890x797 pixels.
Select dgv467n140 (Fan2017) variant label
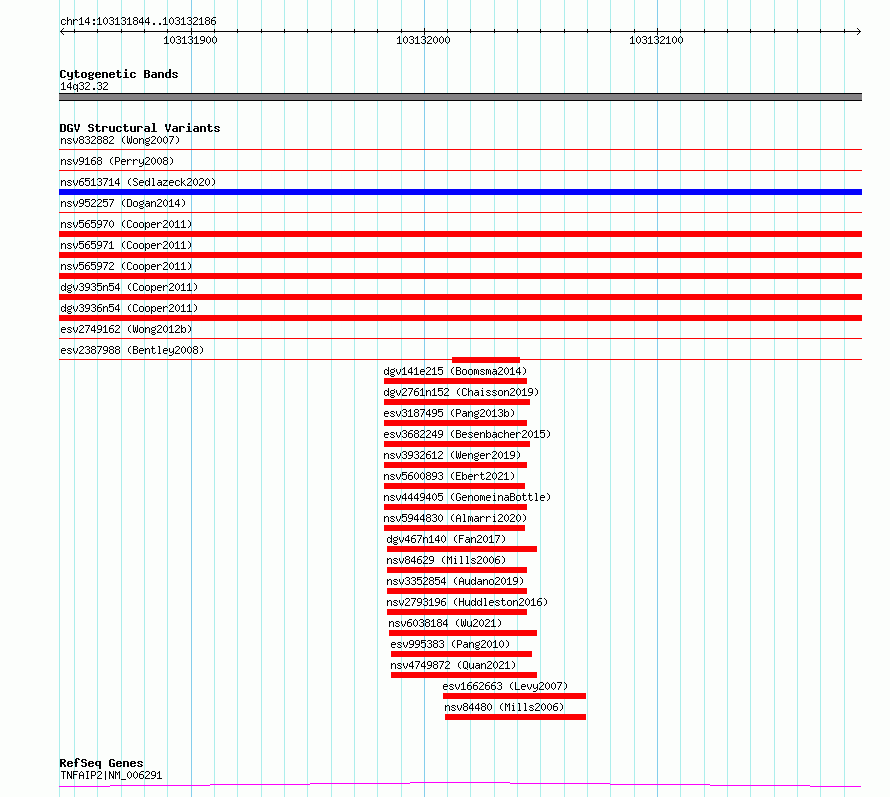click(446, 539)
